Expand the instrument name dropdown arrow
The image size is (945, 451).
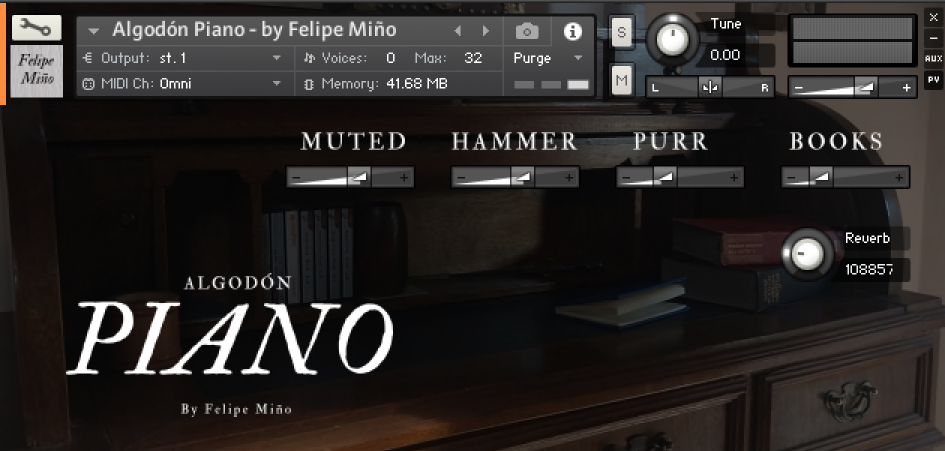93,31
